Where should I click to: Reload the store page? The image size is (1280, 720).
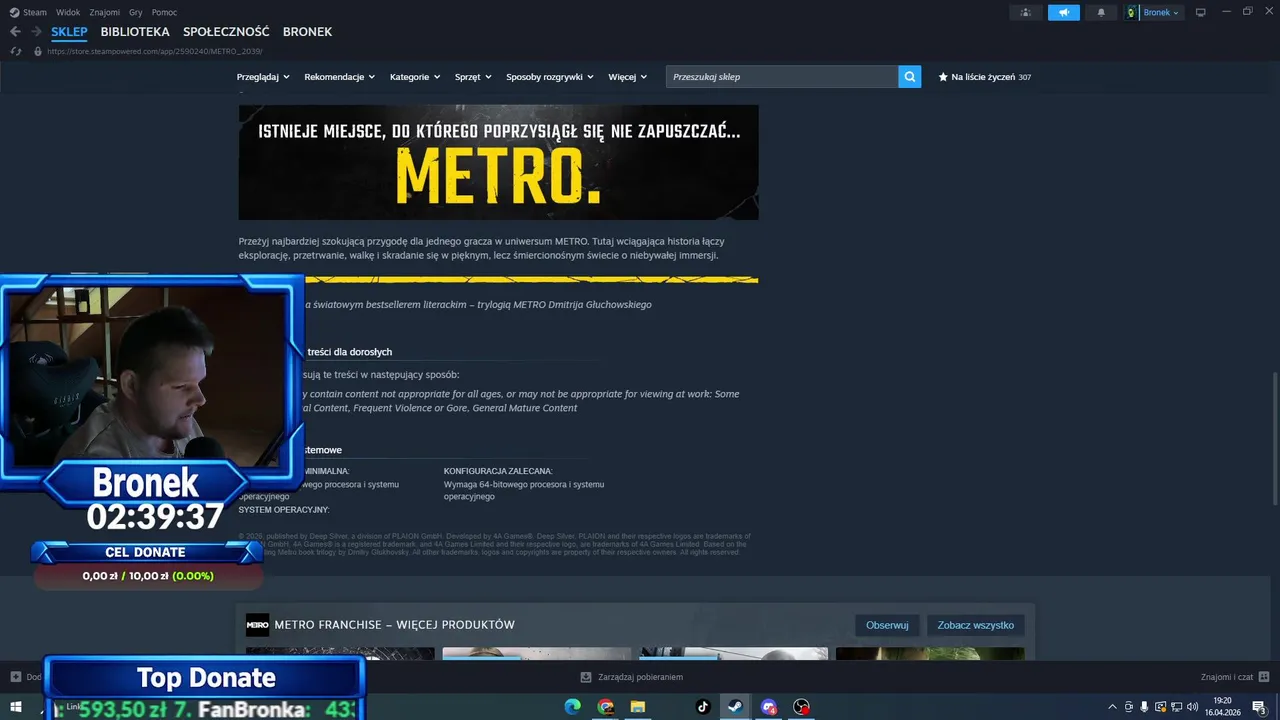tap(16, 51)
